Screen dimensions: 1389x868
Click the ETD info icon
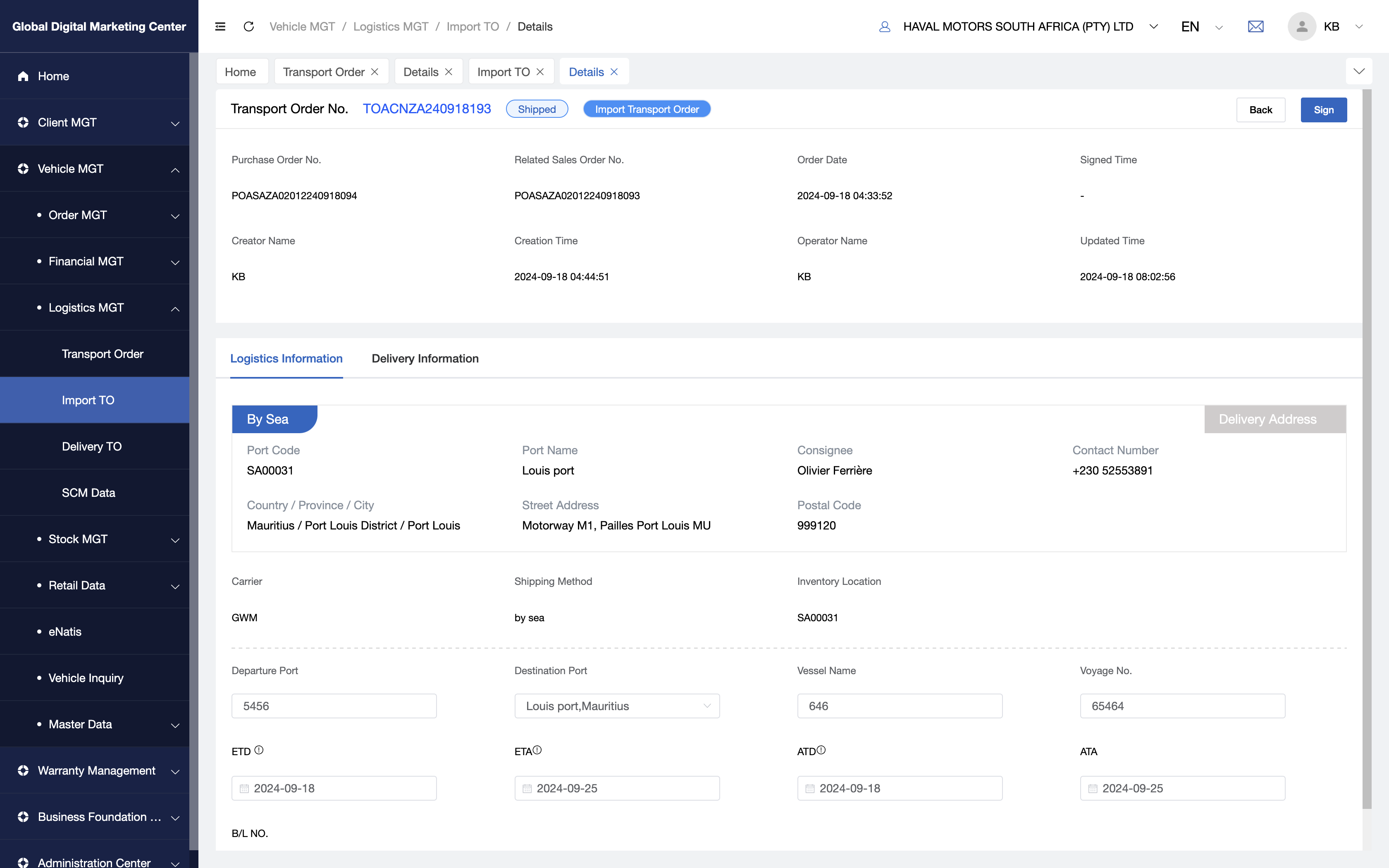click(259, 750)
